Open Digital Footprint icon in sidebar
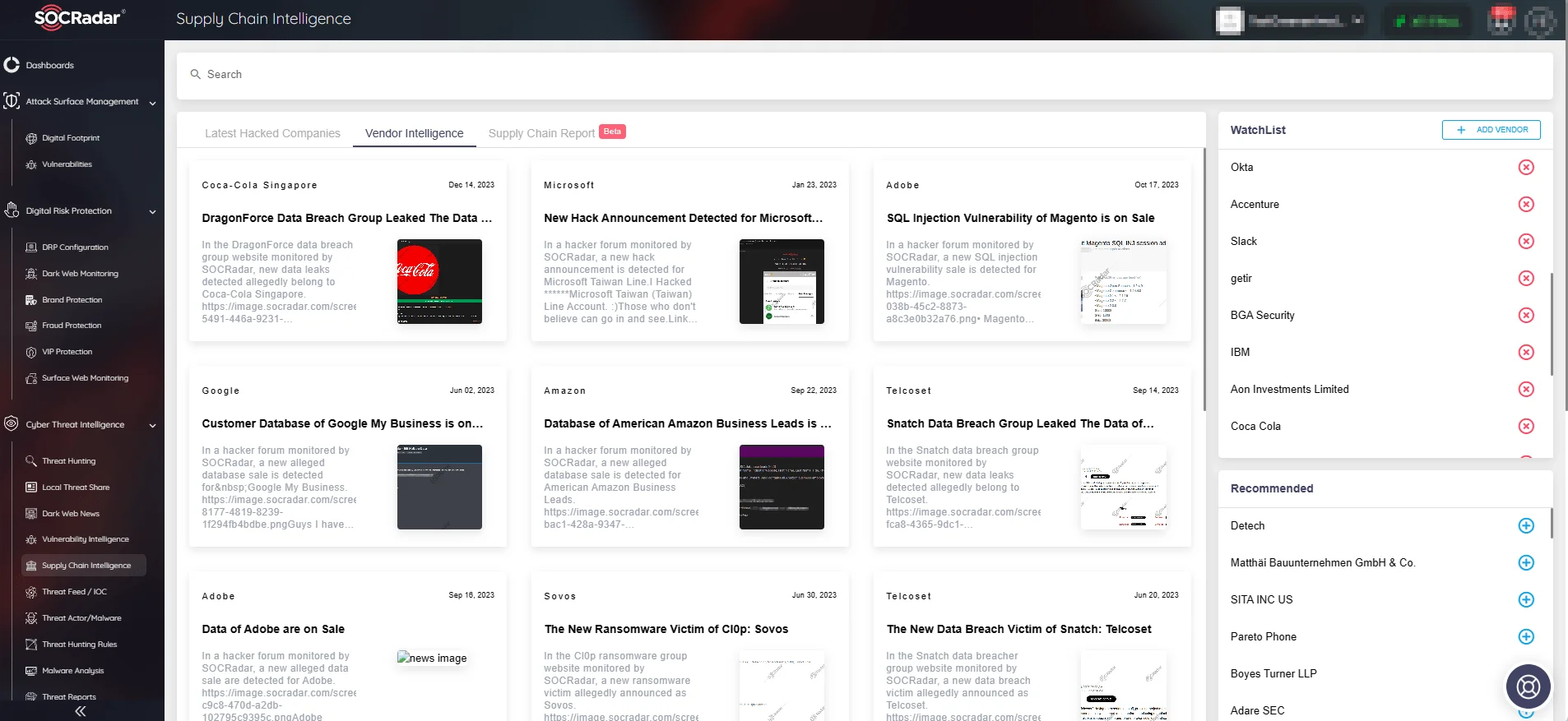The image size is (1568, 721). coord(31,138)
